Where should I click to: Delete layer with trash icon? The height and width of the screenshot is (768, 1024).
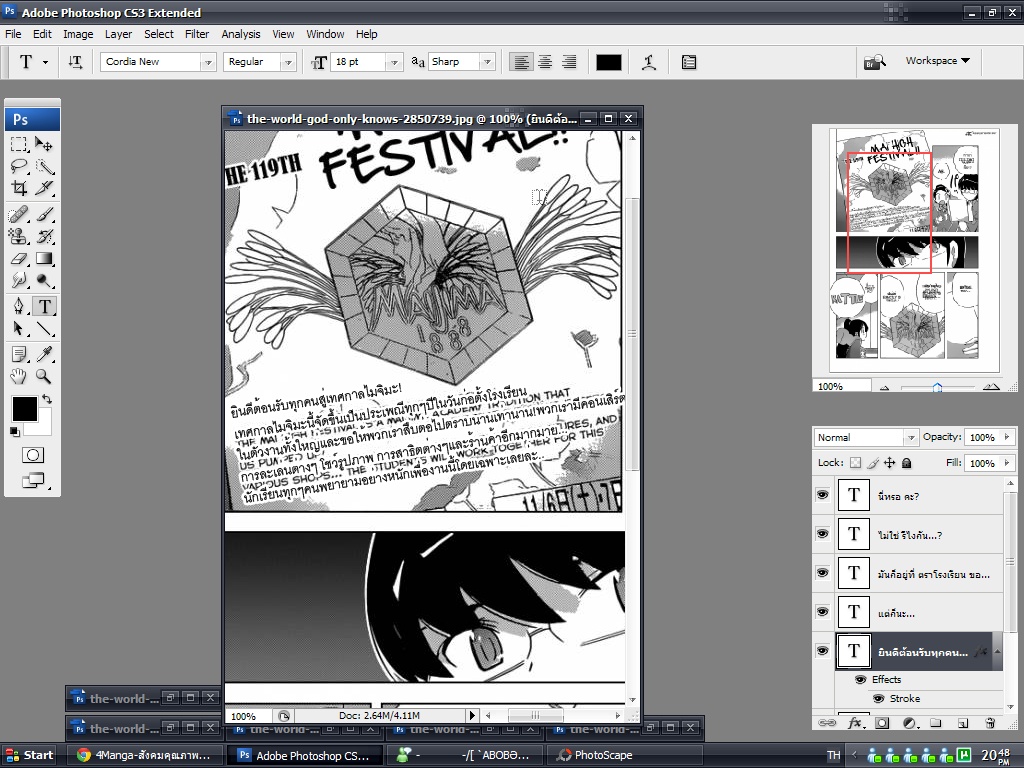point(990,723)
